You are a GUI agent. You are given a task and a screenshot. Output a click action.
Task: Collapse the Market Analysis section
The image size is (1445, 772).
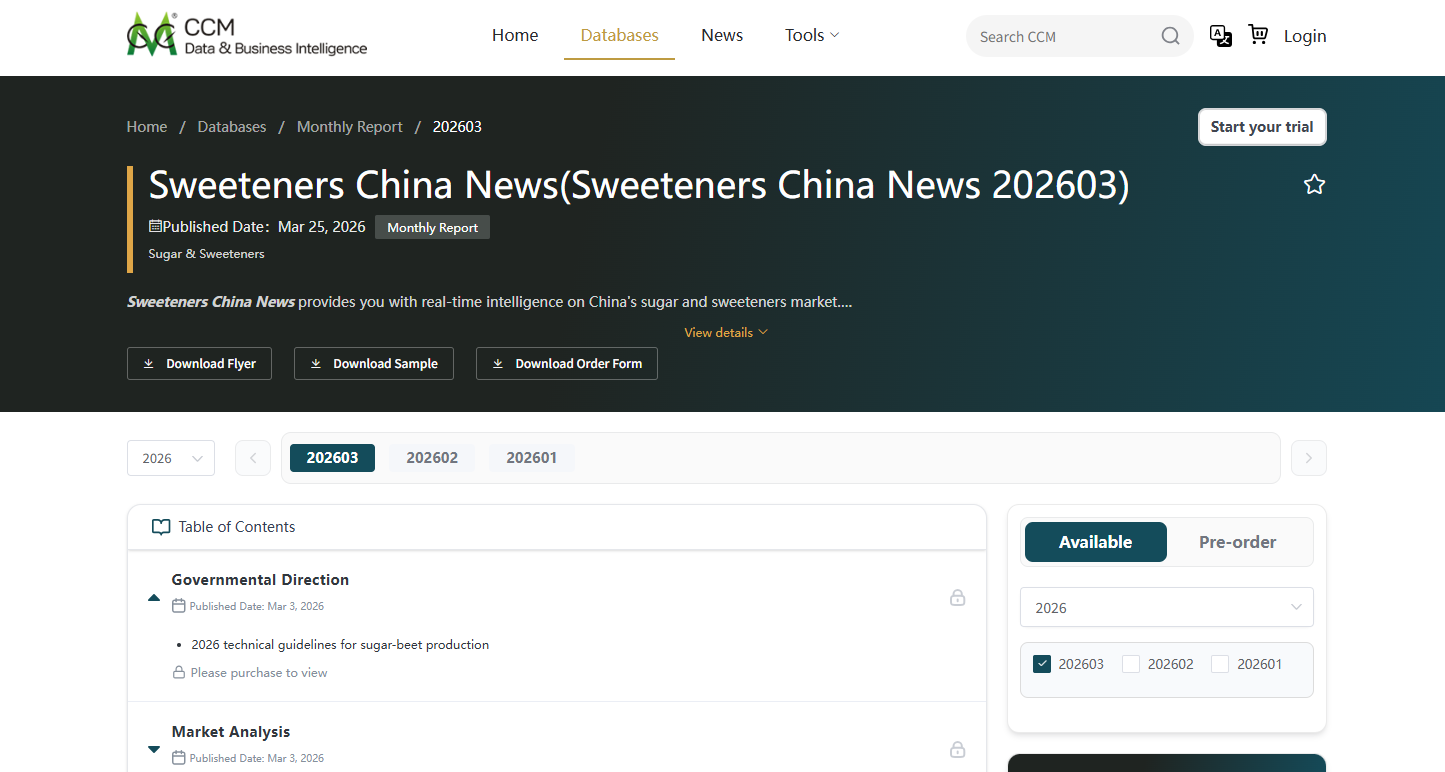pos(153,749)
